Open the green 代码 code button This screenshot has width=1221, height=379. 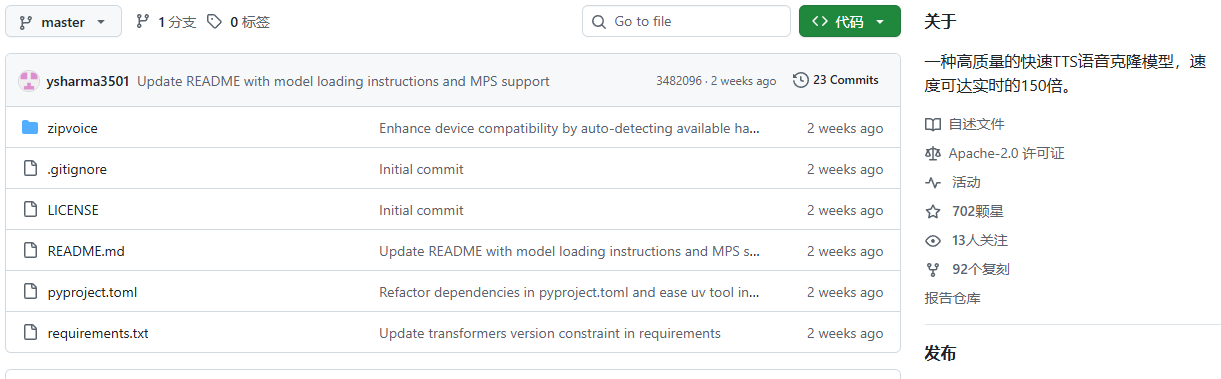coord(850,21)
